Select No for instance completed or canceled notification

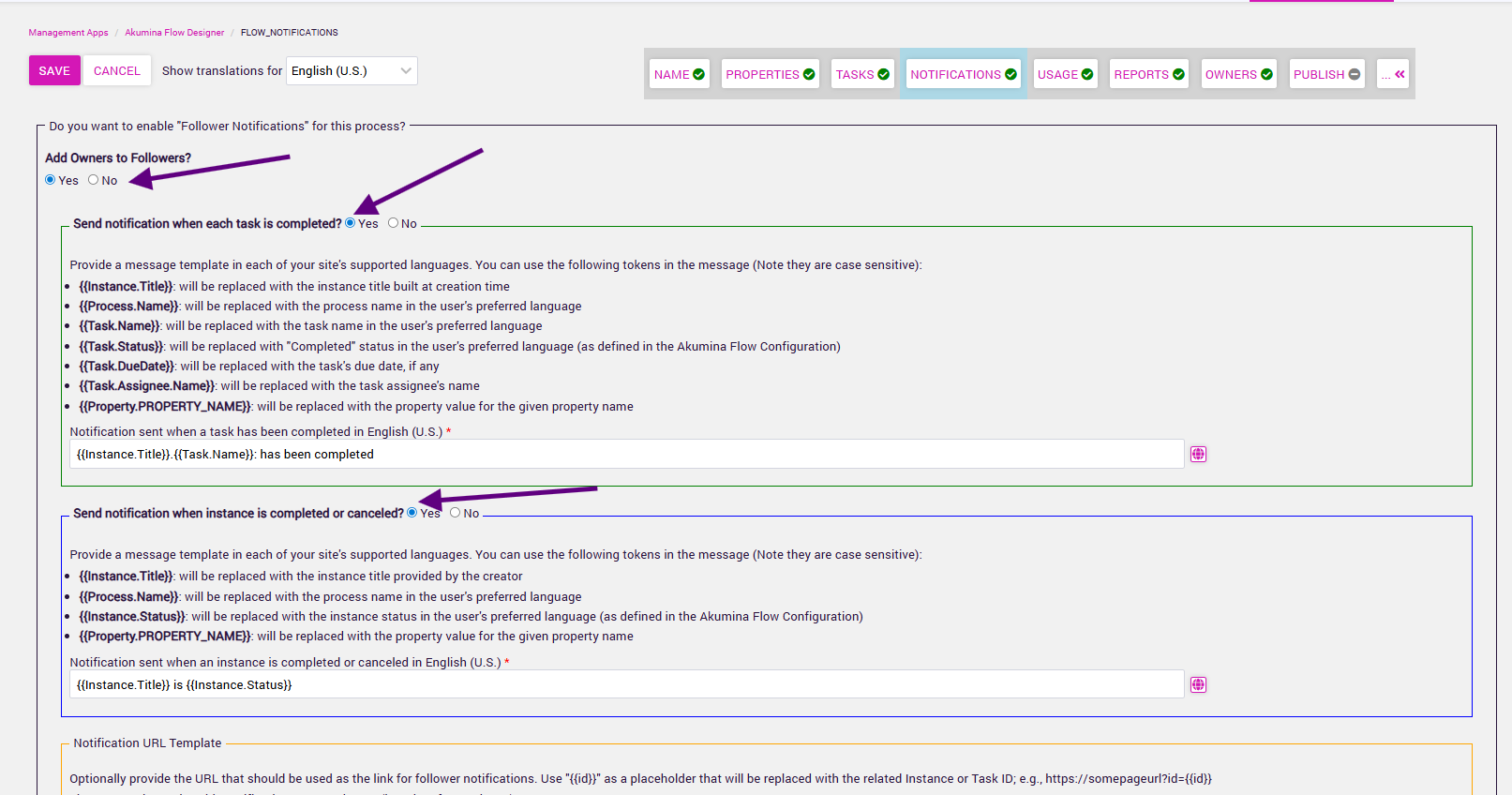pyautogui.click(x=456, y=513)
